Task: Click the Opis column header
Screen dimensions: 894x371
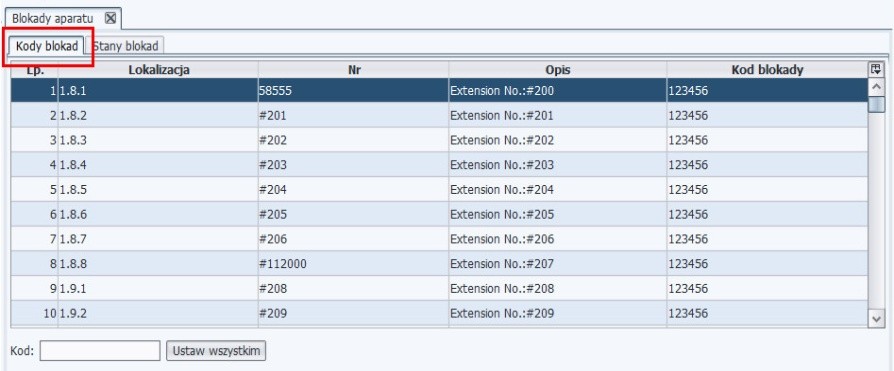Action: point(558,70)
